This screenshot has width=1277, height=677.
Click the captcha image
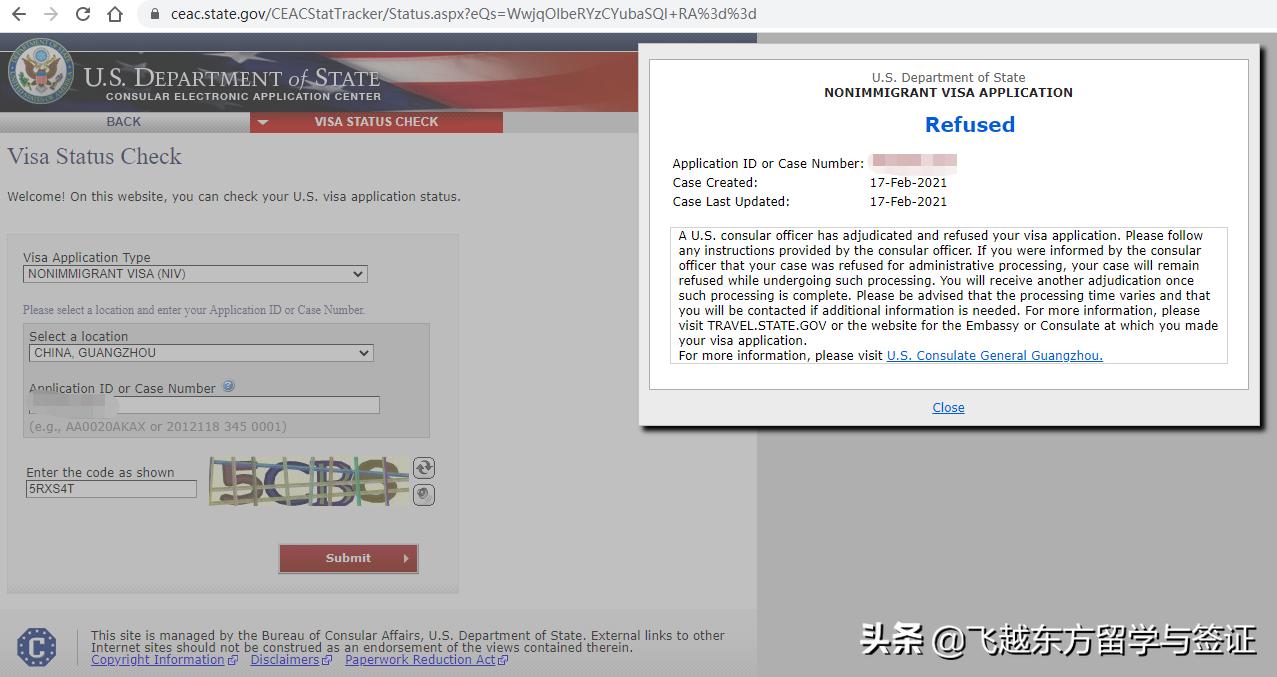click(309, 481)
